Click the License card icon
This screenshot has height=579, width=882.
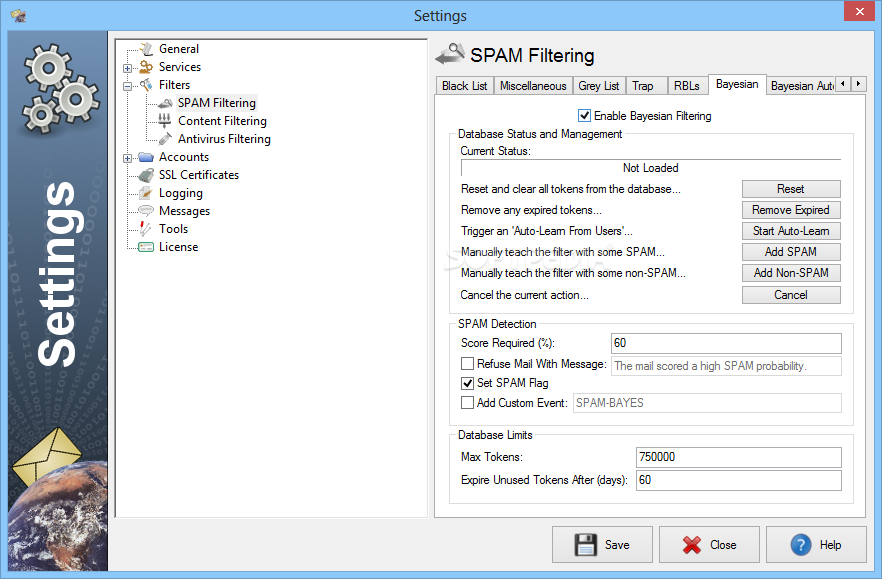(146, 247)
